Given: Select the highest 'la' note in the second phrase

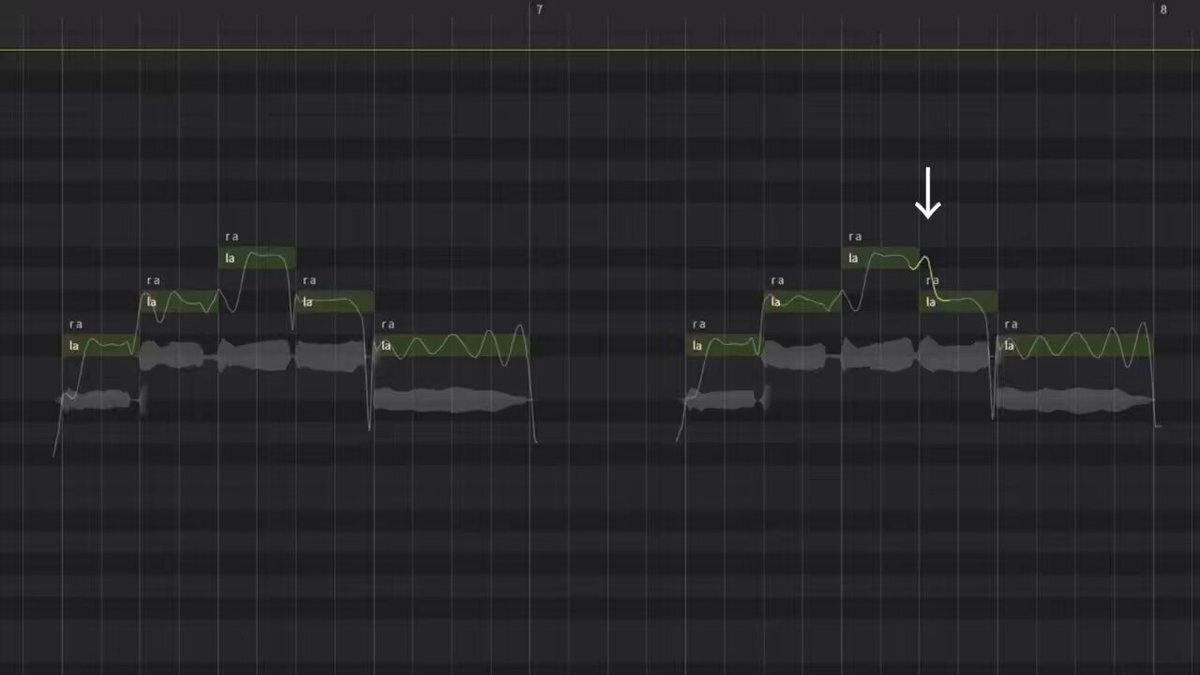Looking at the screenshot, I should pyautogui.click(x=880, y=258).
